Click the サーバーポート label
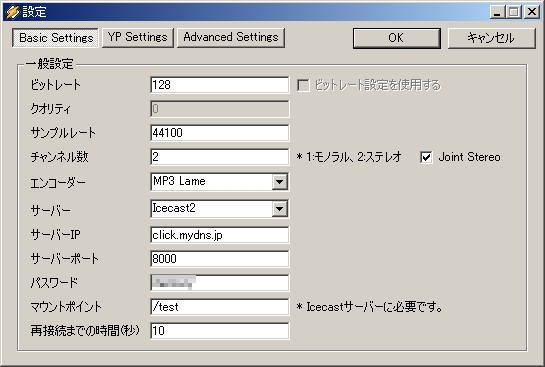This screenshot has height=367, width=545. (65, 259)
